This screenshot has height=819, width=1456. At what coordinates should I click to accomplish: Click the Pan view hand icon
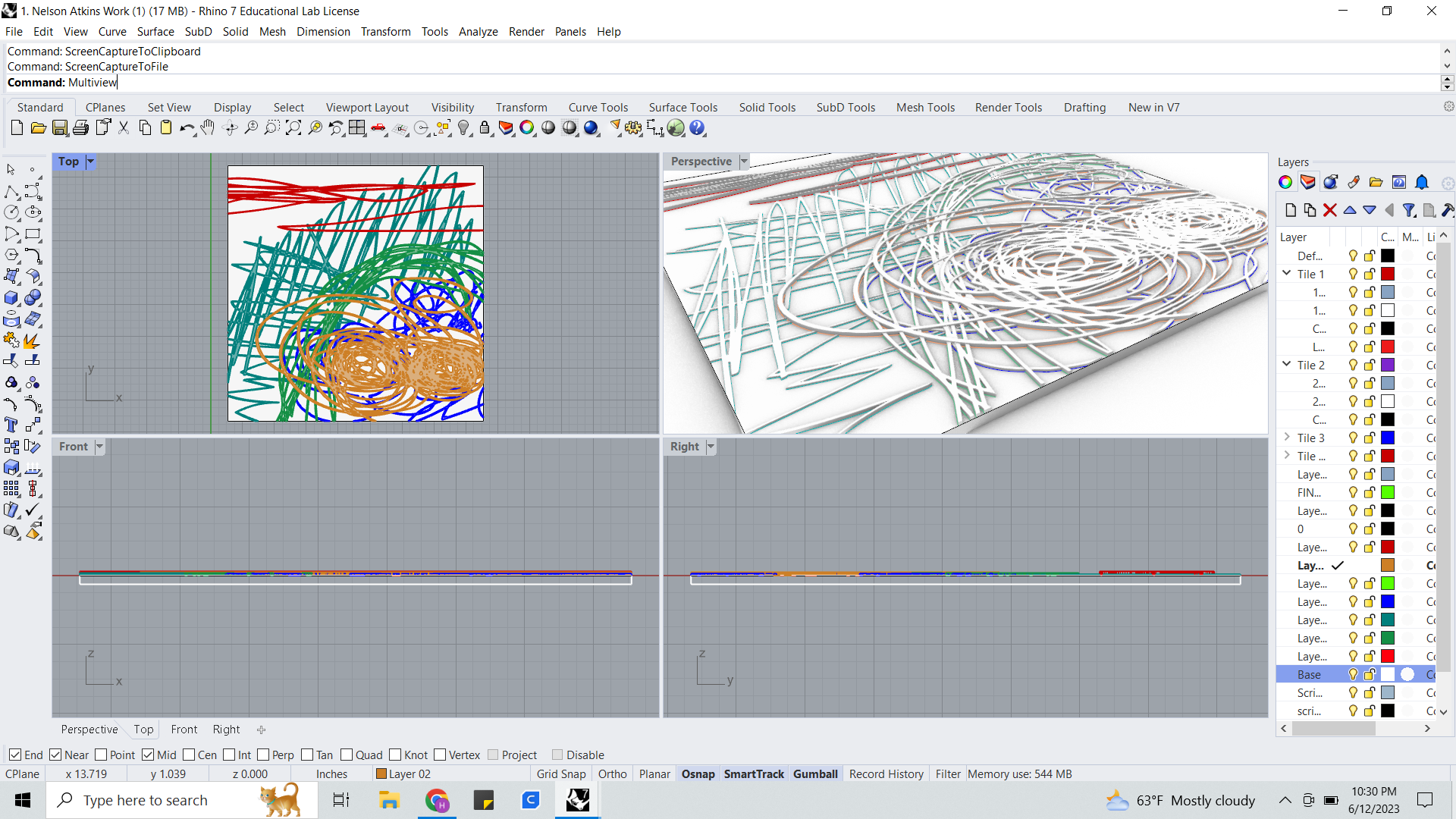click(x=208, y=127)
